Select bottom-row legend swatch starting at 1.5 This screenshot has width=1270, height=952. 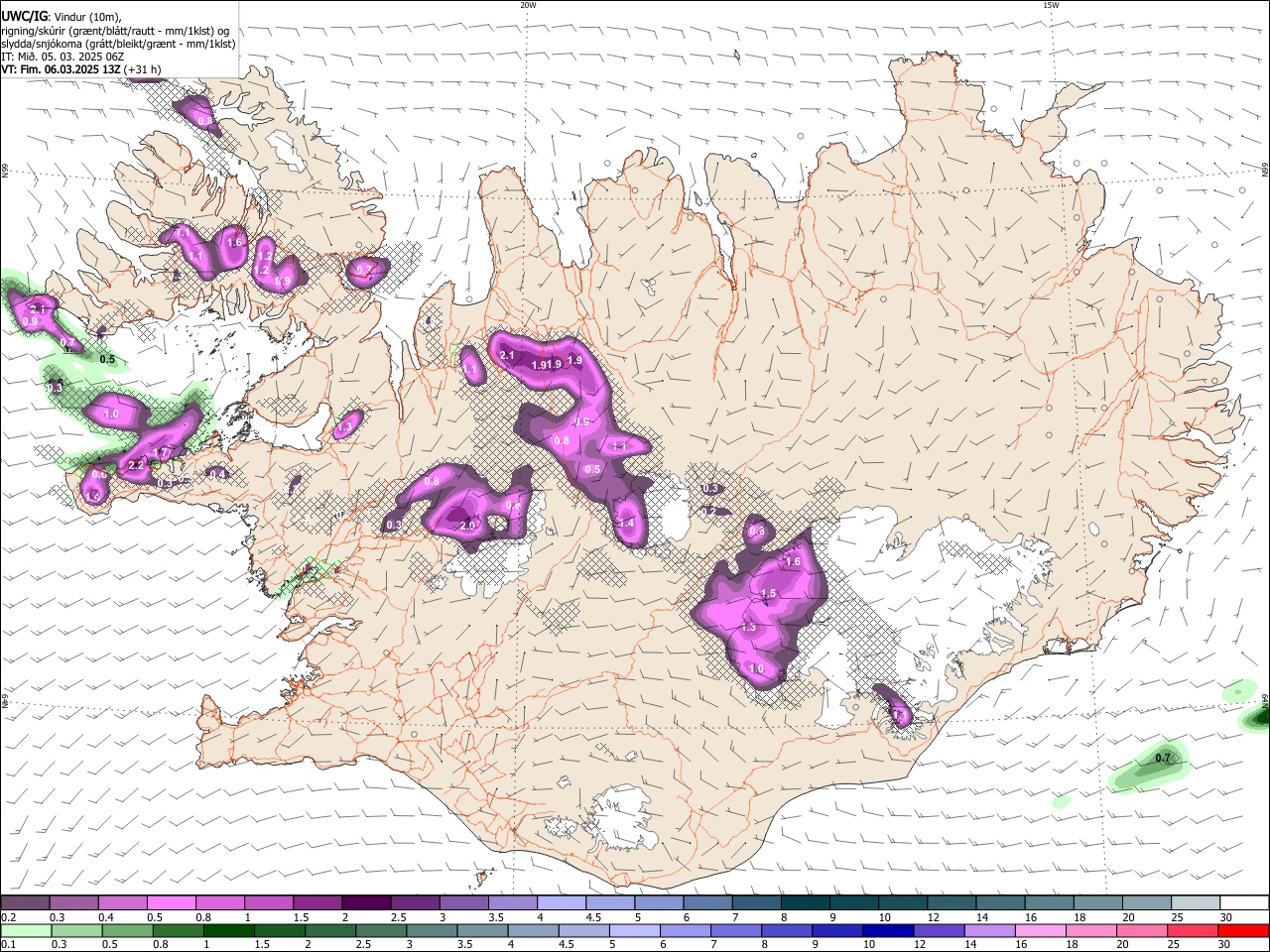coord(279,930)
